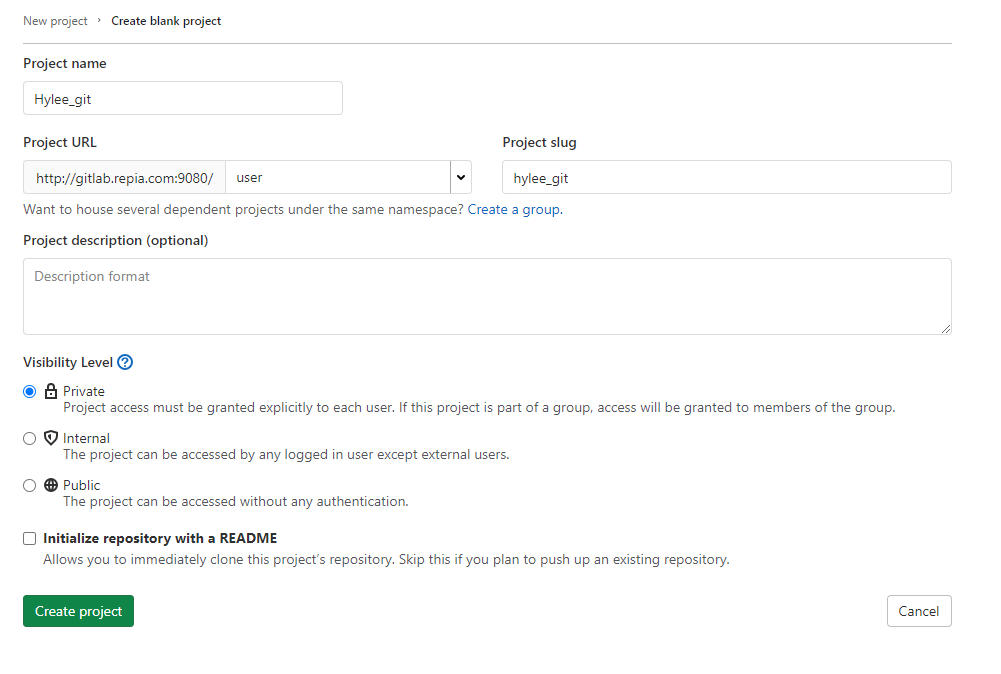Select the Private visibility radio button

(30, 392)
